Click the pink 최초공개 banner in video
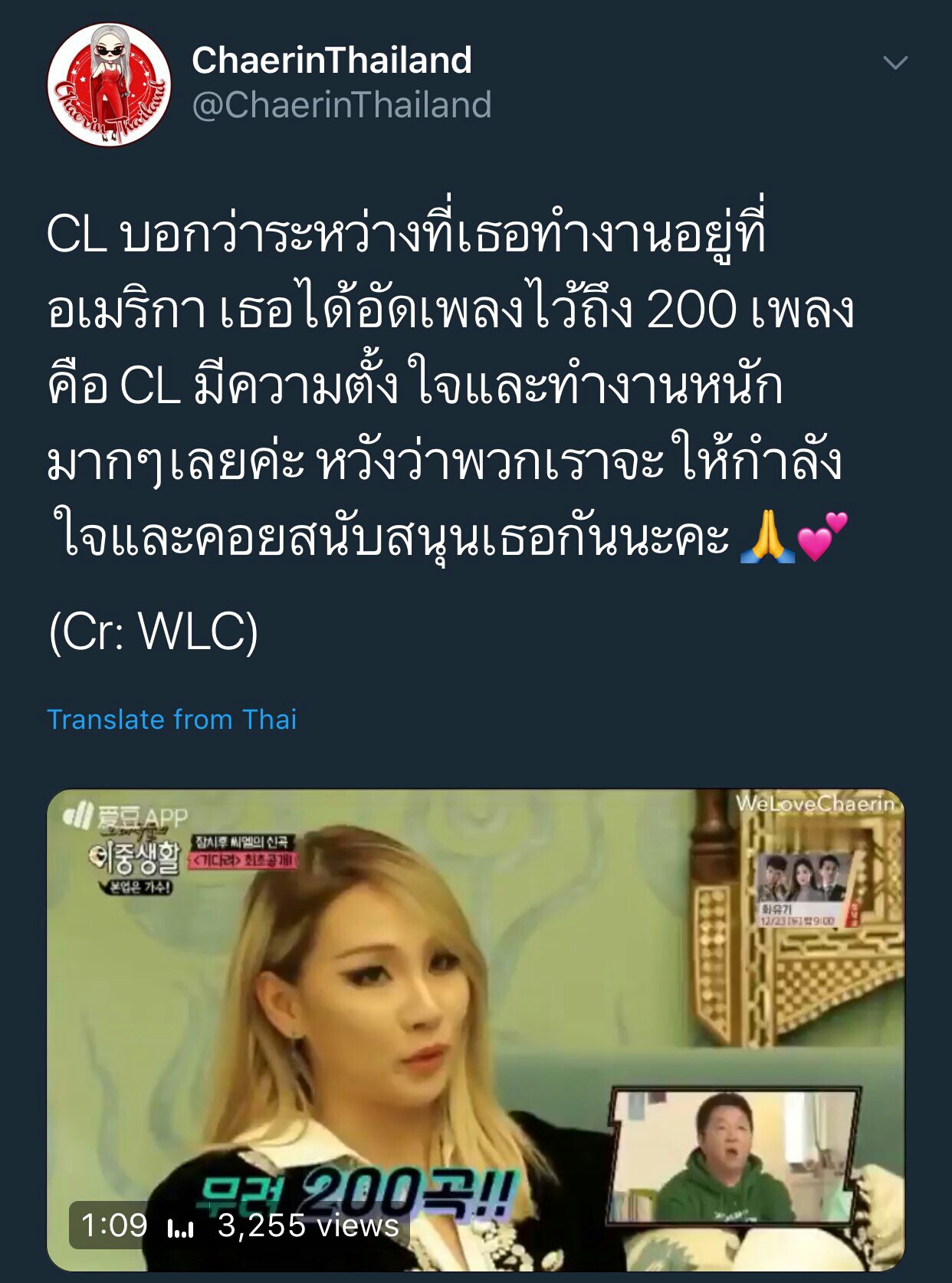The image size is (952, 1283). point(242,860)
